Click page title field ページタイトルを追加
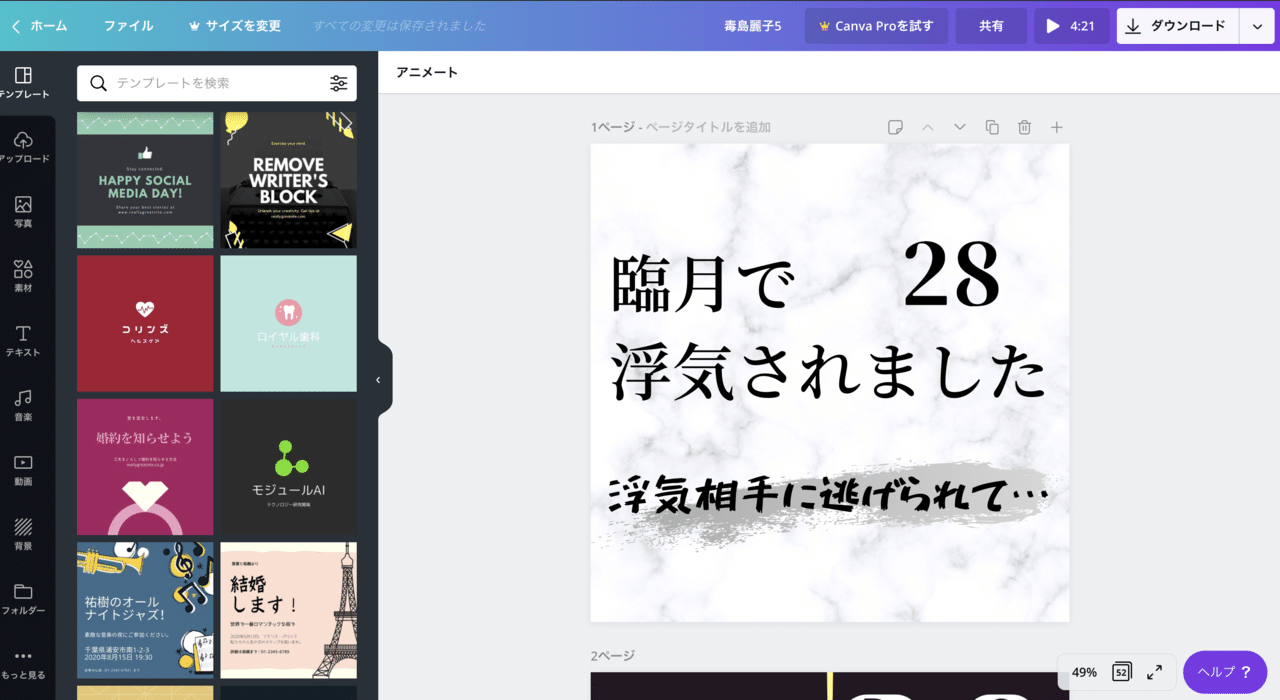This screenshot has height=700, width=1280. click(x=708, y=127)
